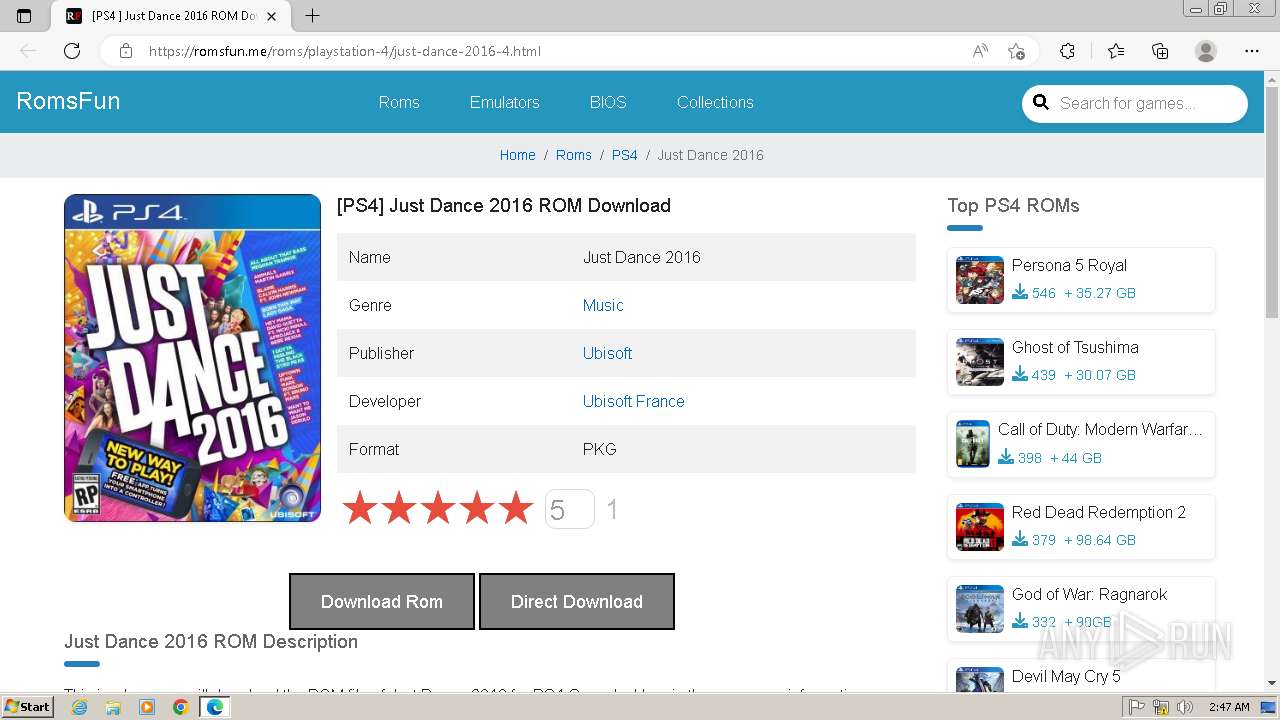Click the Action Center flag icon

pos(1137,707)
